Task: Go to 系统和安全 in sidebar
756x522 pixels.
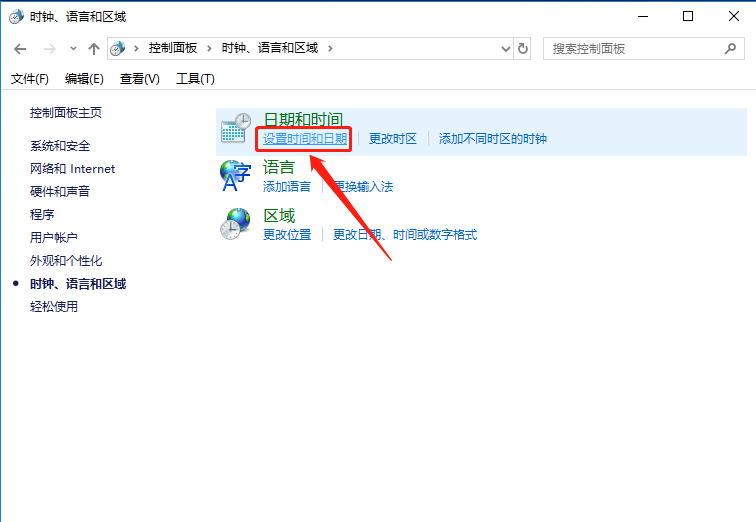Action: pos(60,146)
